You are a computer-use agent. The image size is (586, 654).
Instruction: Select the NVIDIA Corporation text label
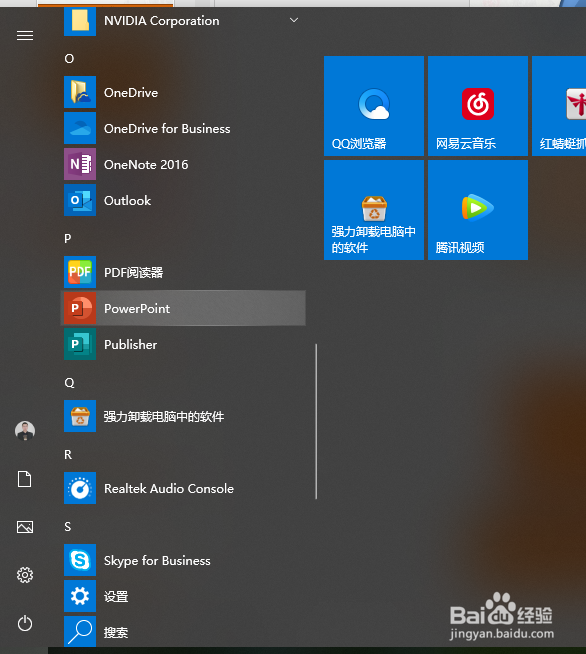point(161,21)
